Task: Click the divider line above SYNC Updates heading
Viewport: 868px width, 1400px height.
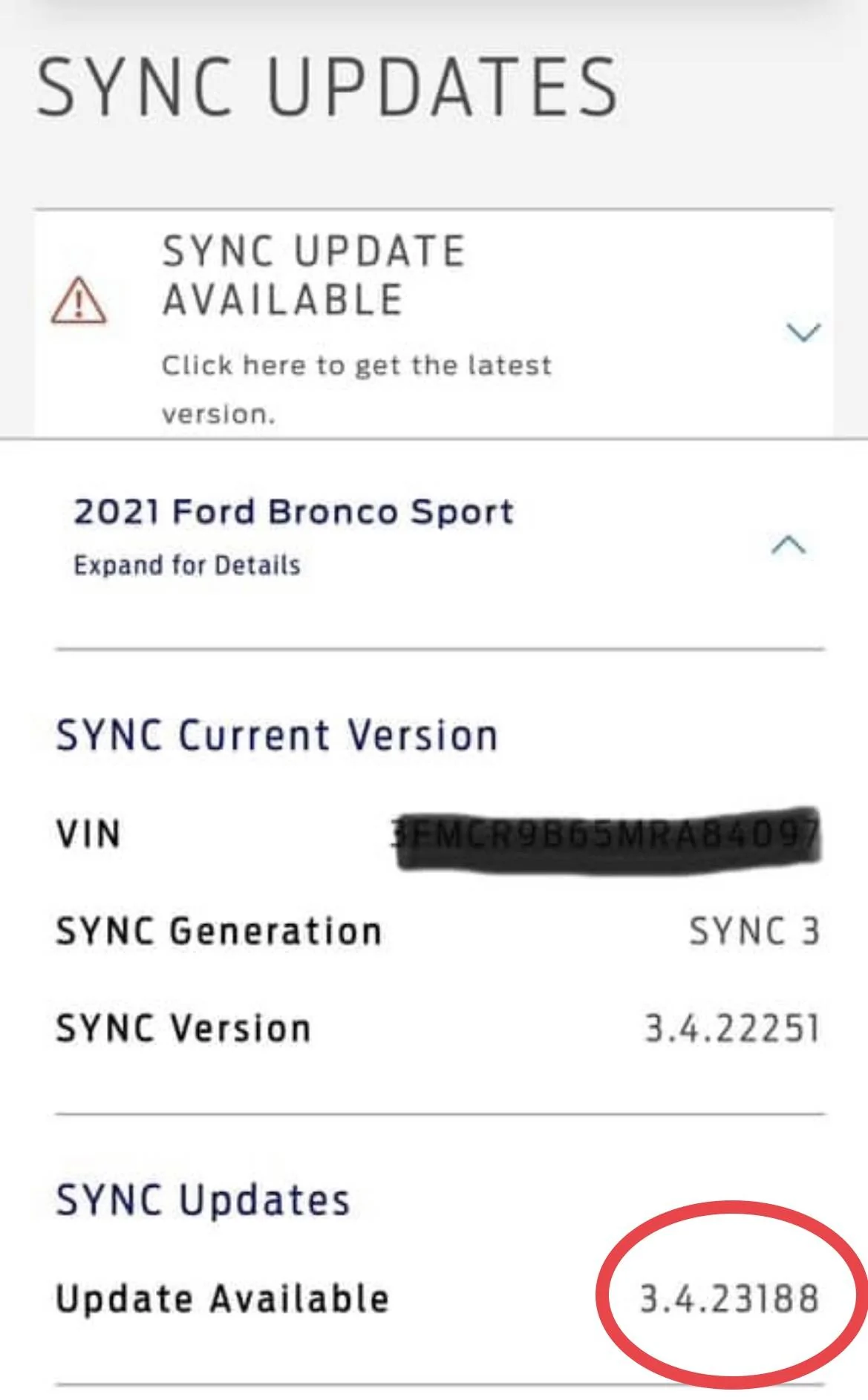Action: tap(440, 1114)
